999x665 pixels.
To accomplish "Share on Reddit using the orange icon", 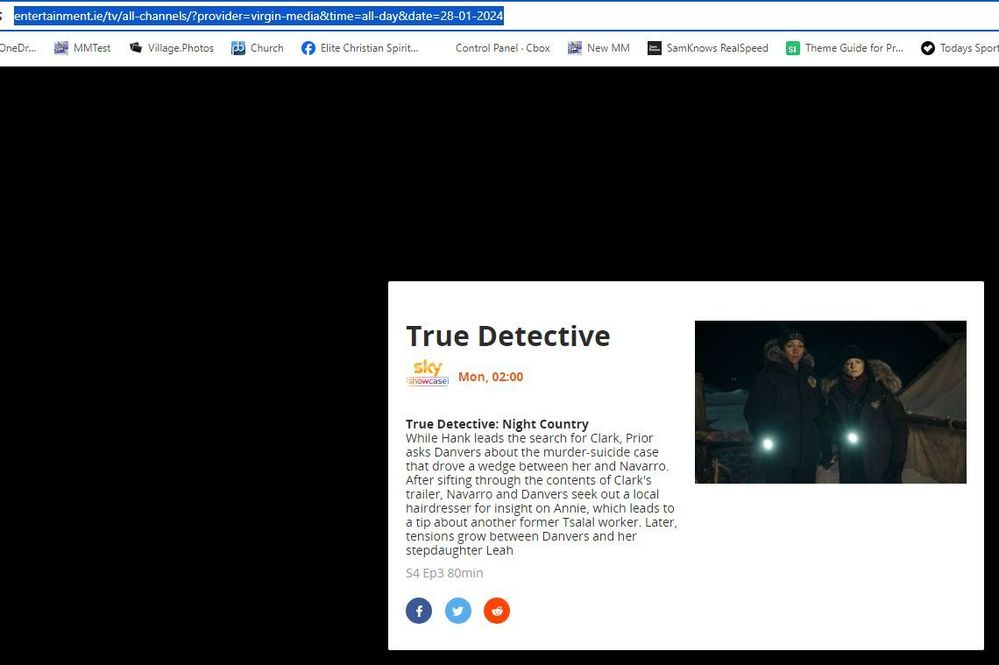I will pyautogui.click(x=497, y=611).
